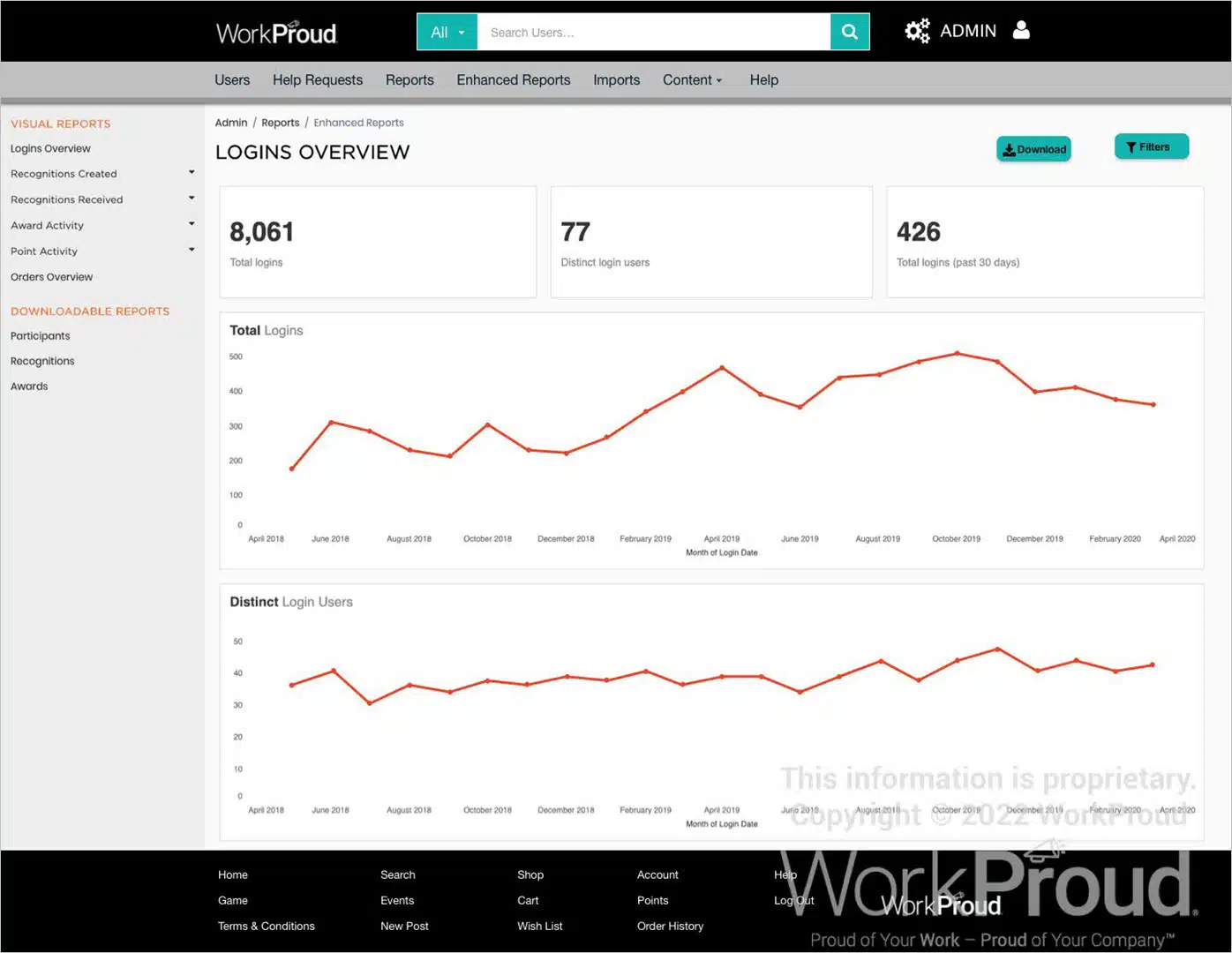Expand the Point Activity section
This screenshot has width=1232, height=953.
(x=192, y=250)
